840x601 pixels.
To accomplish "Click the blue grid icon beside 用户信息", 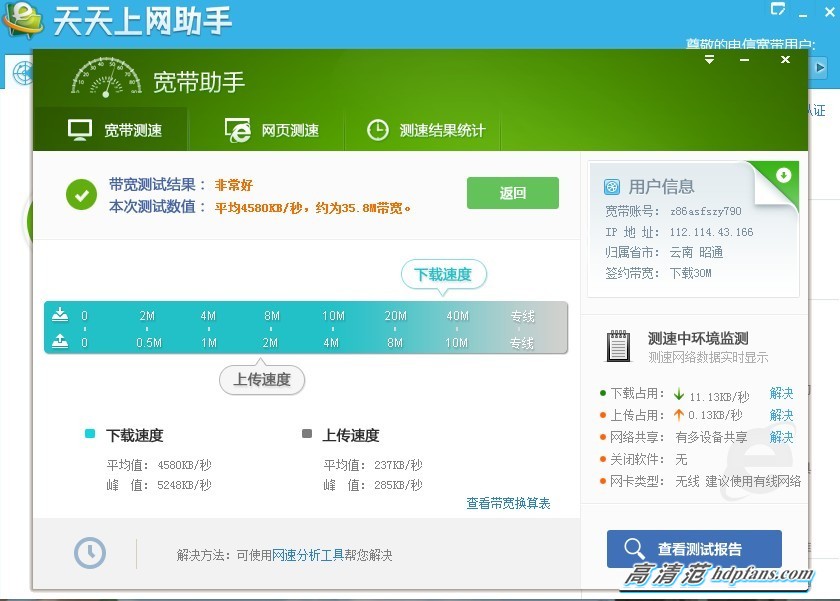I will [x=611, y=185].
